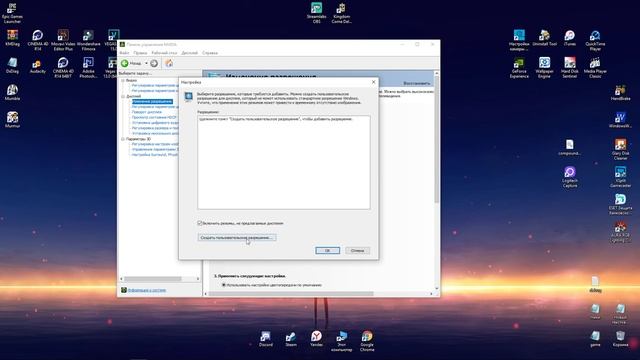
Task: Select the Поворот дисплея tree item
Action: point(147,112)
